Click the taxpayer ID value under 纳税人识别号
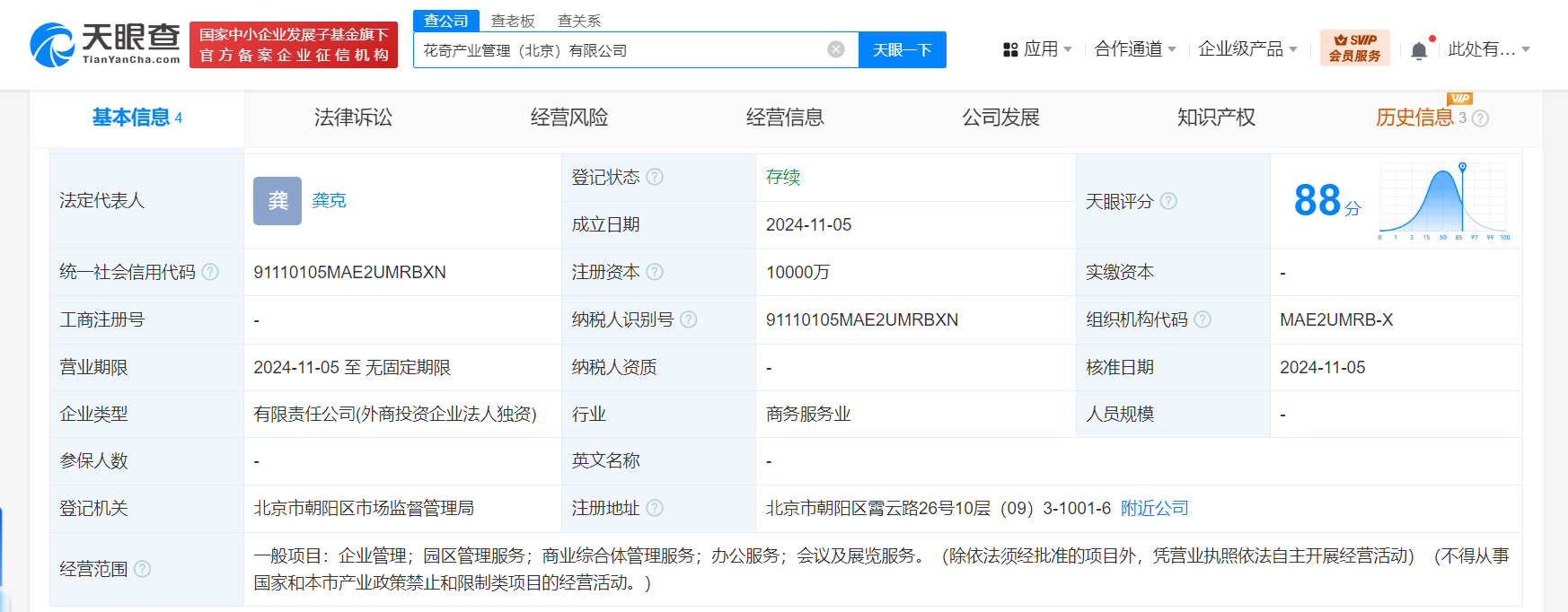 [862, 319]
